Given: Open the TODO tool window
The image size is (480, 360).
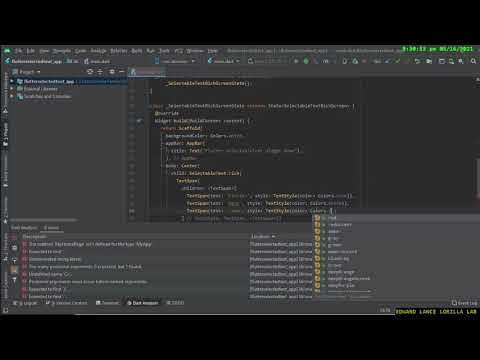Looking at the screenshot, I should point(175,303).
